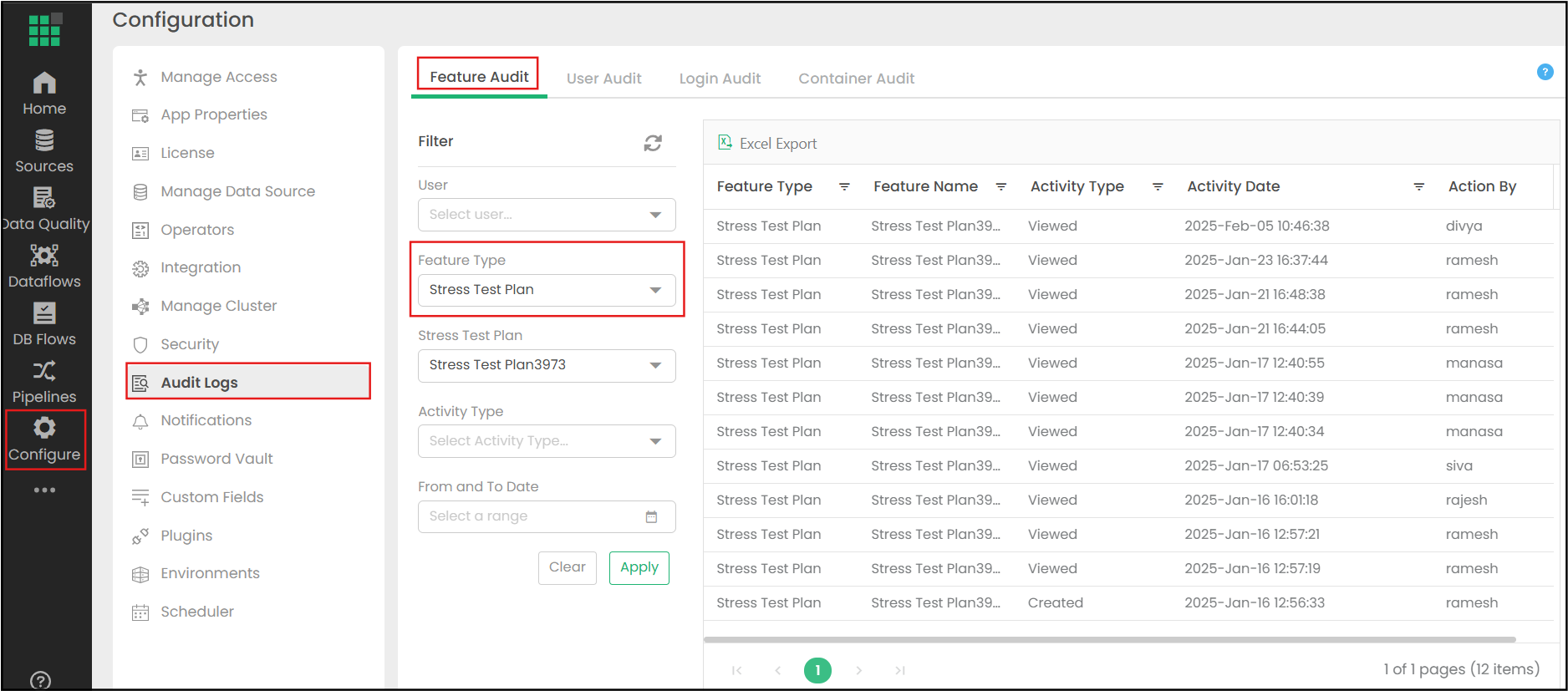Screen dimensions: 1568x691
Task: Open Password Vault in configuration menu
Action: coord(216,459)
